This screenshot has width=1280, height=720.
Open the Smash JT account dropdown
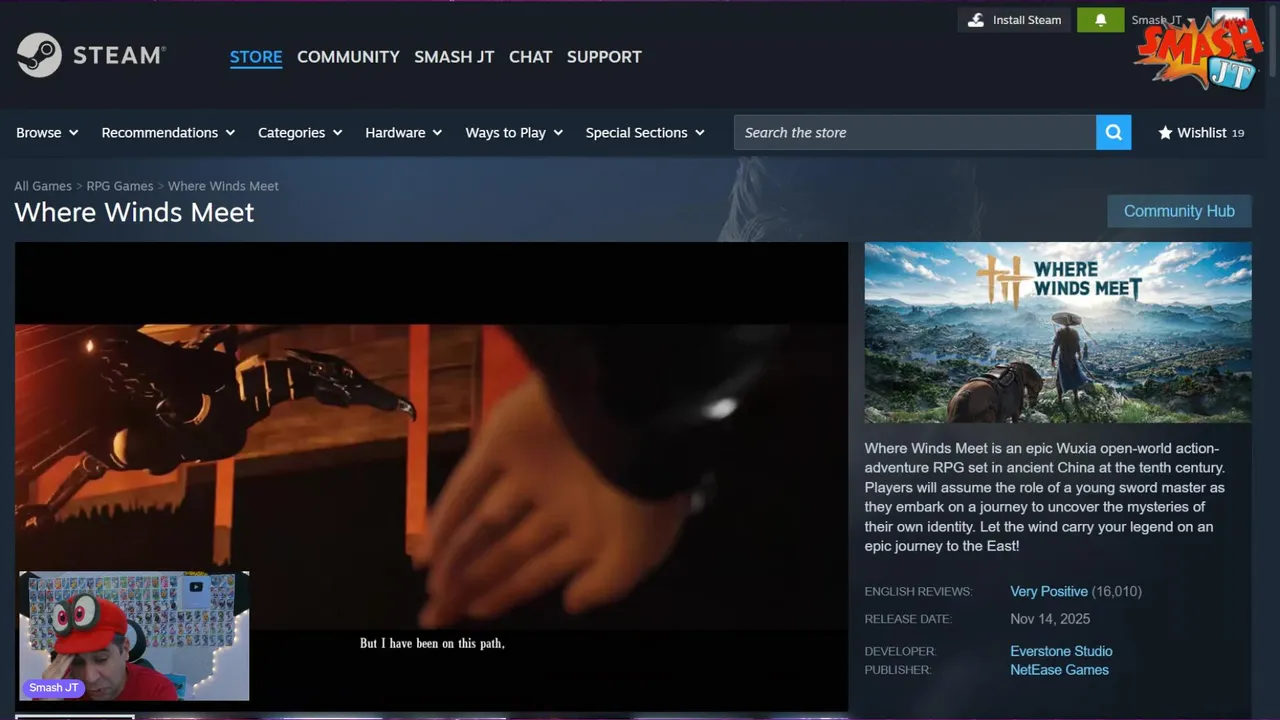click(1162, 20)
